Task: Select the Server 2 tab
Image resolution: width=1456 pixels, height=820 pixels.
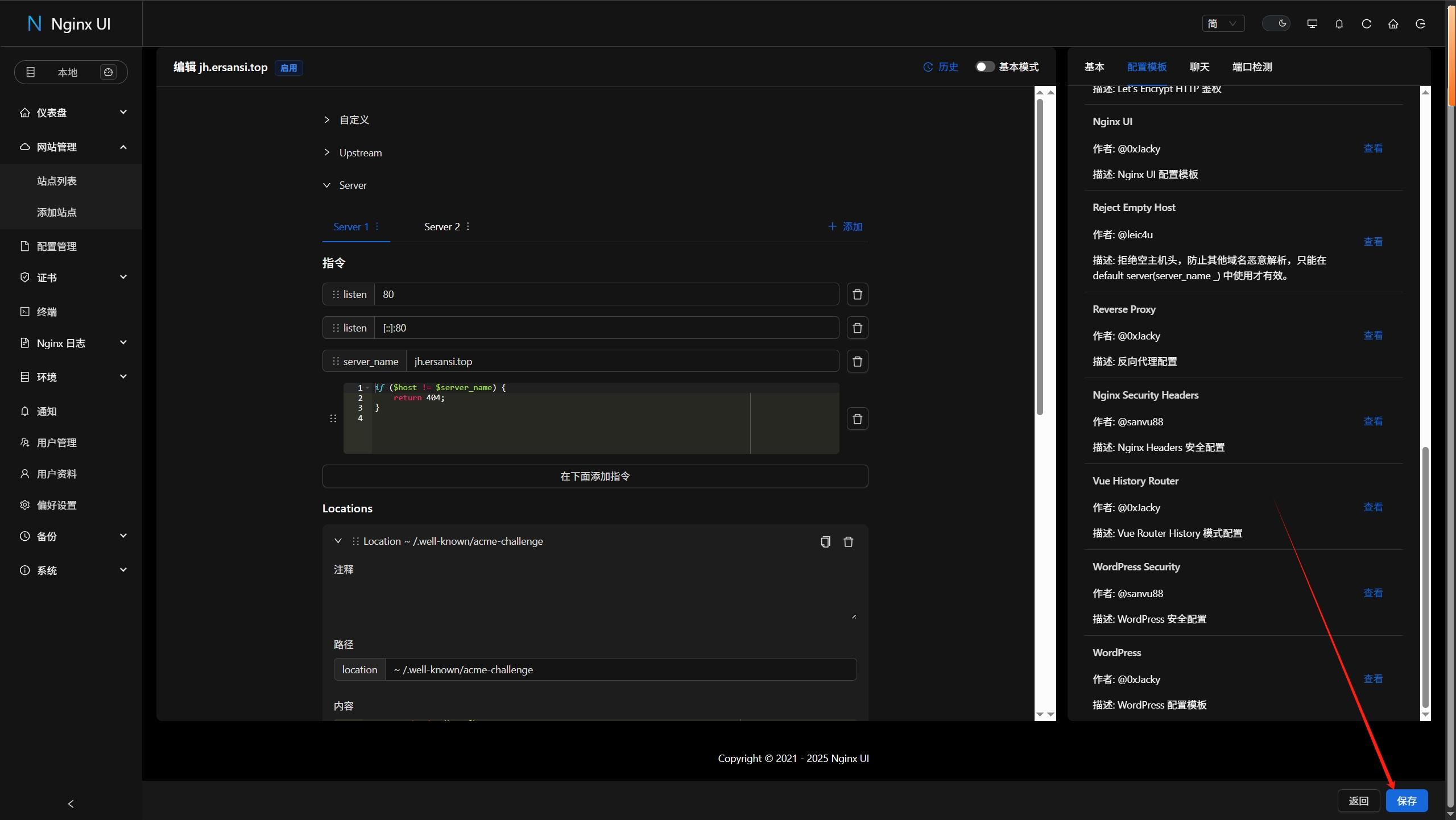Action: pyautogui.click(x=442, y=226)
